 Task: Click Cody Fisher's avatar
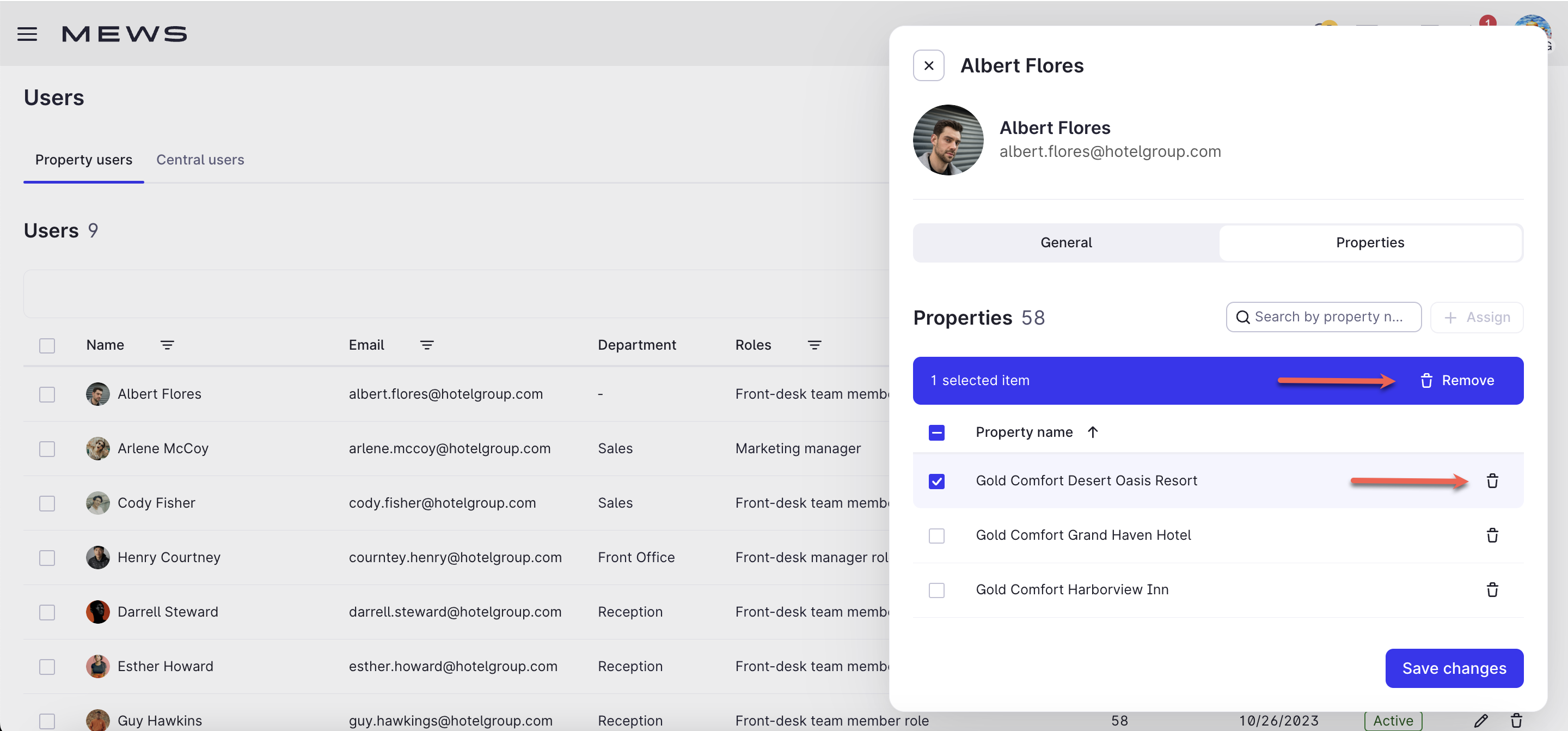pos(97,503)
